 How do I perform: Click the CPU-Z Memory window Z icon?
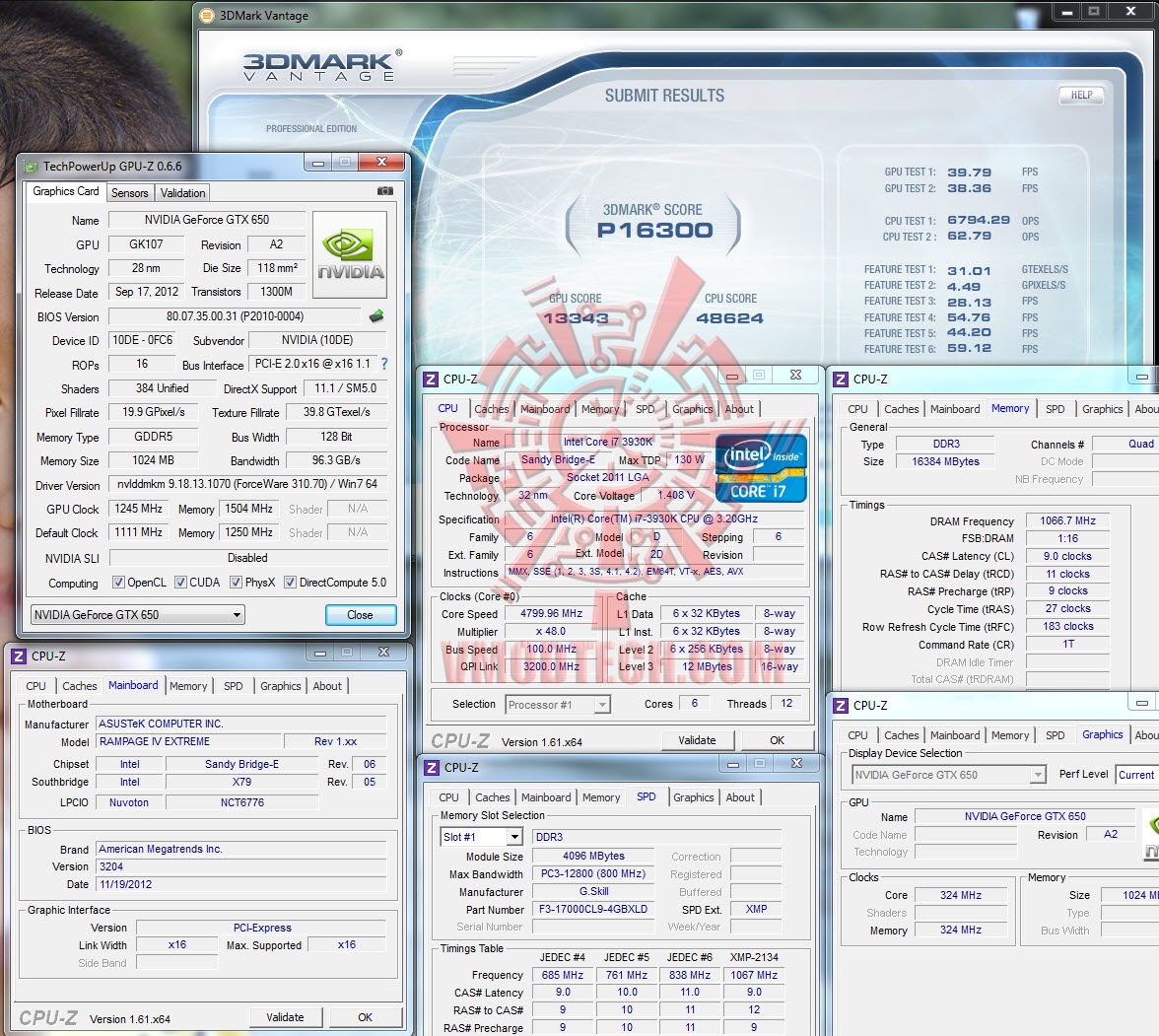pos(841,380)
